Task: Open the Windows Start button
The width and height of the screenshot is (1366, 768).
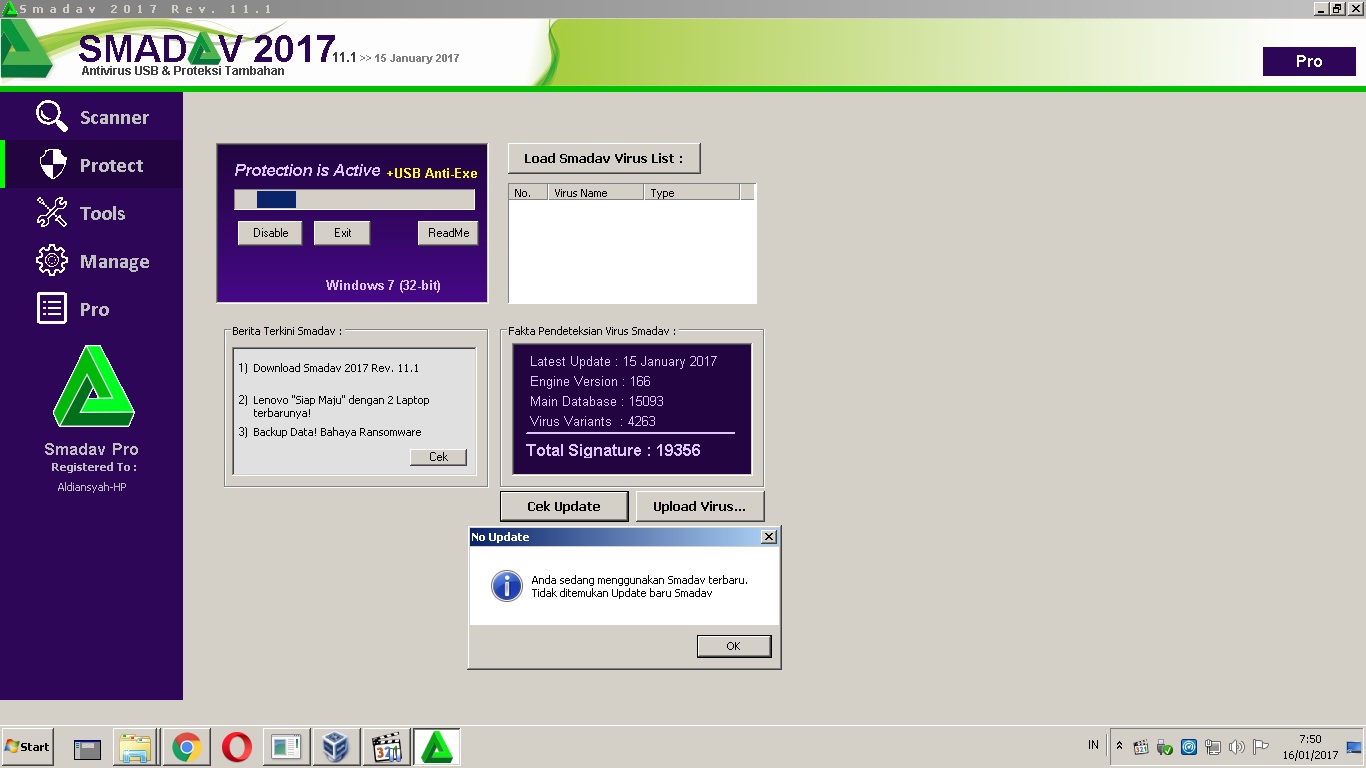Action: coord(27,747)
